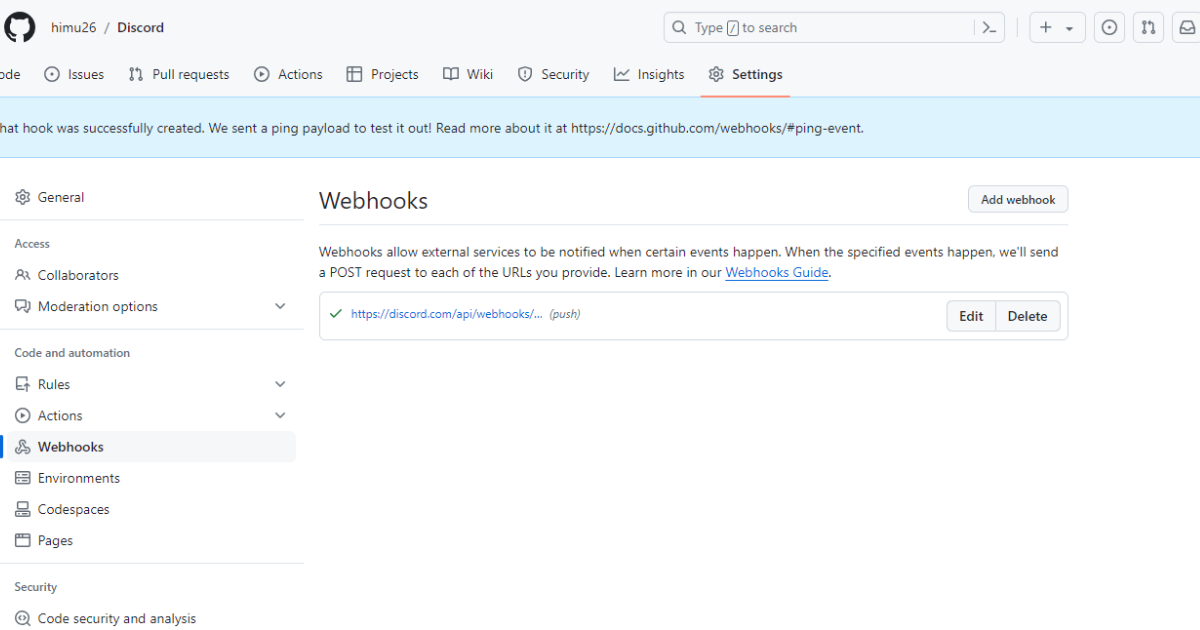Expand the Rules sidebar section
Viewport: 1200px width, 630px height.
tap(280, 384)
